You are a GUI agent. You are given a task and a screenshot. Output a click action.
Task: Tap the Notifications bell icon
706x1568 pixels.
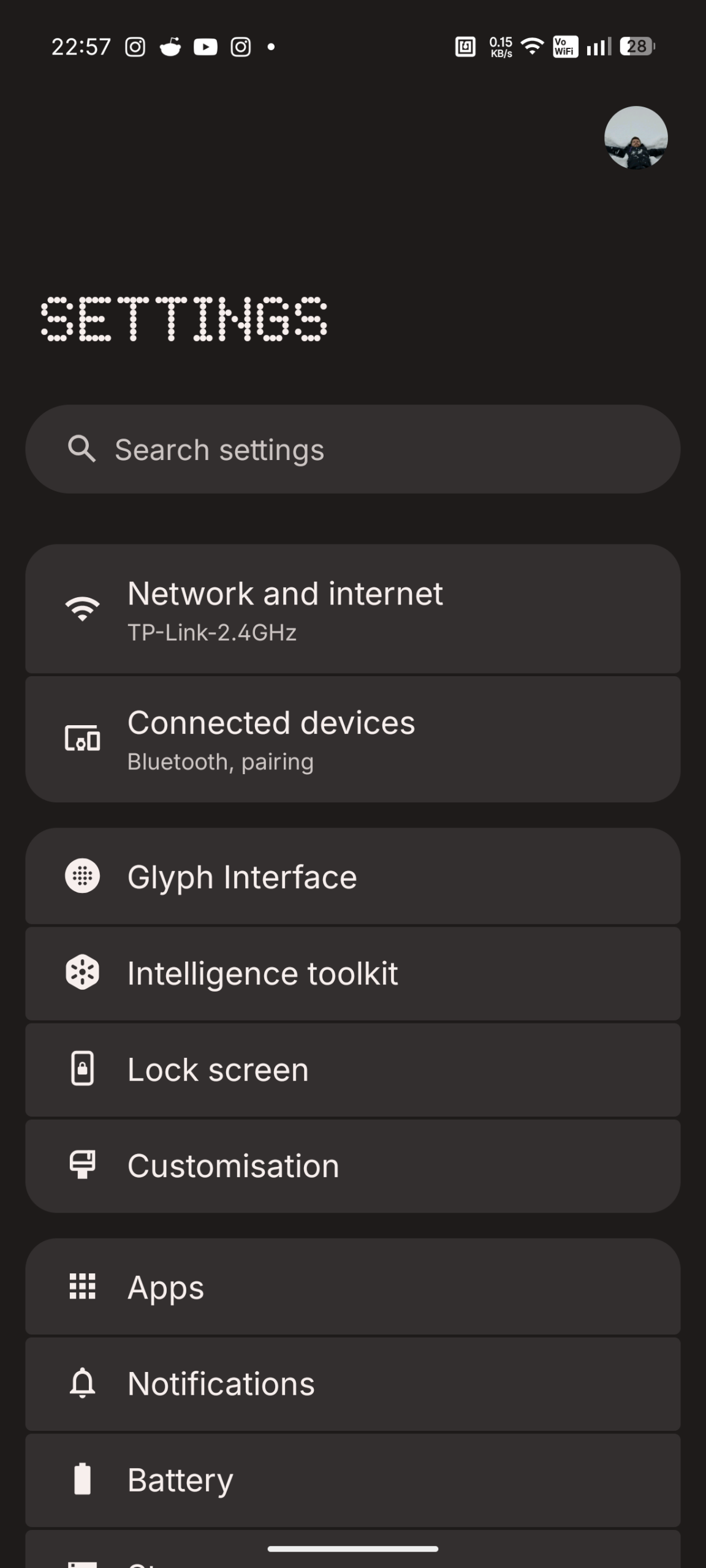pyautogui.click(x=82, y=1383)
